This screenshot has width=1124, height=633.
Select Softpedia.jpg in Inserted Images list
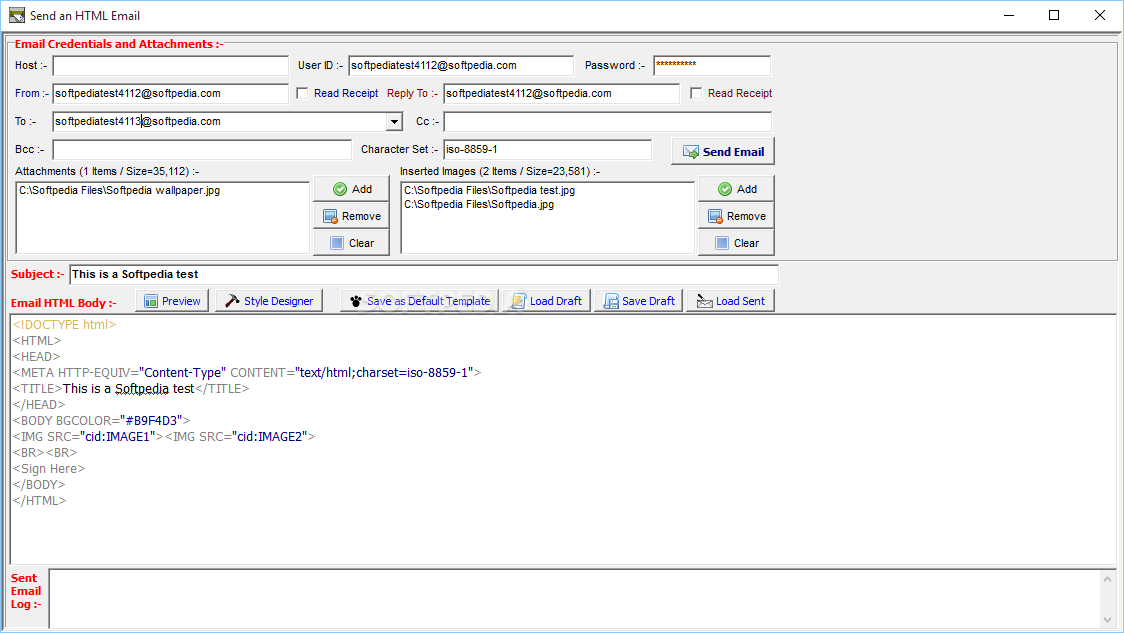pyautogui.click(x=479, y=204)
